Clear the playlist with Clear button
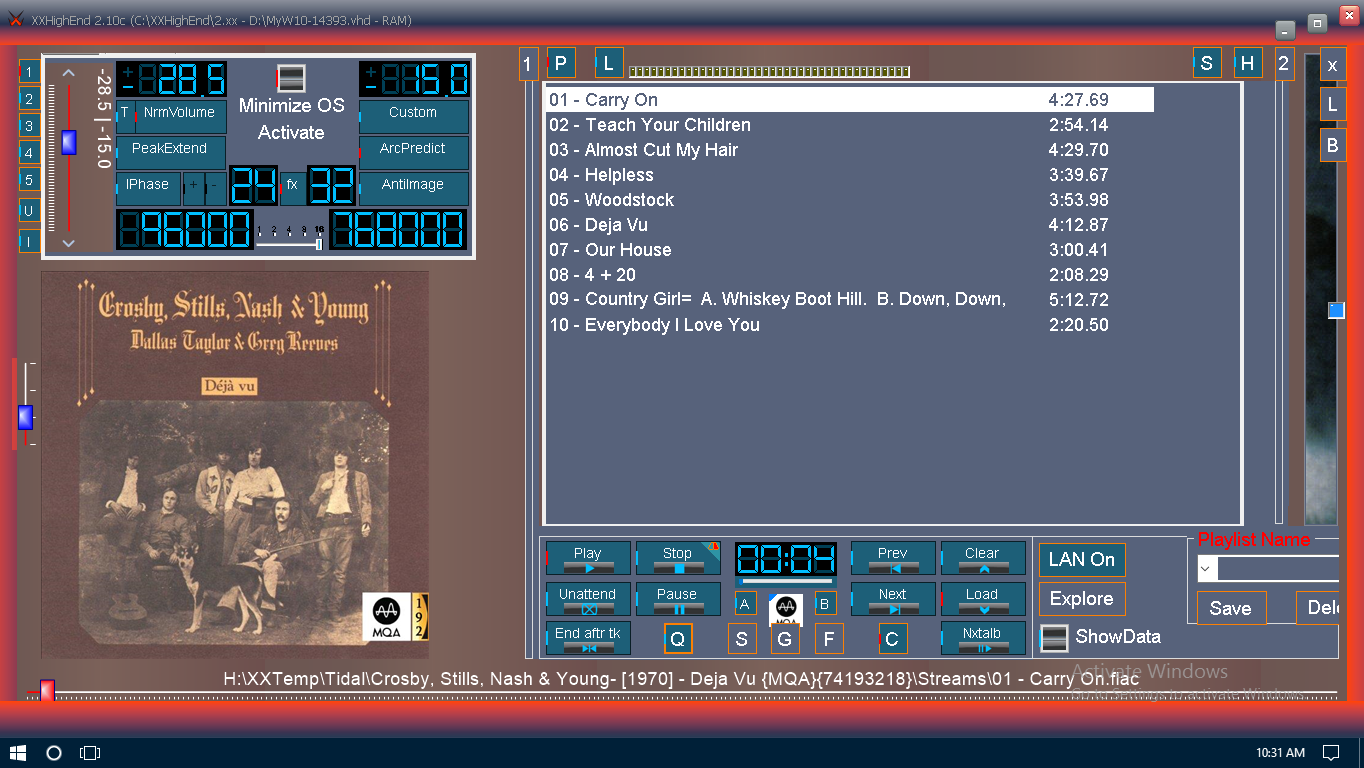The image size is (1364, 768). pos(983,558)
